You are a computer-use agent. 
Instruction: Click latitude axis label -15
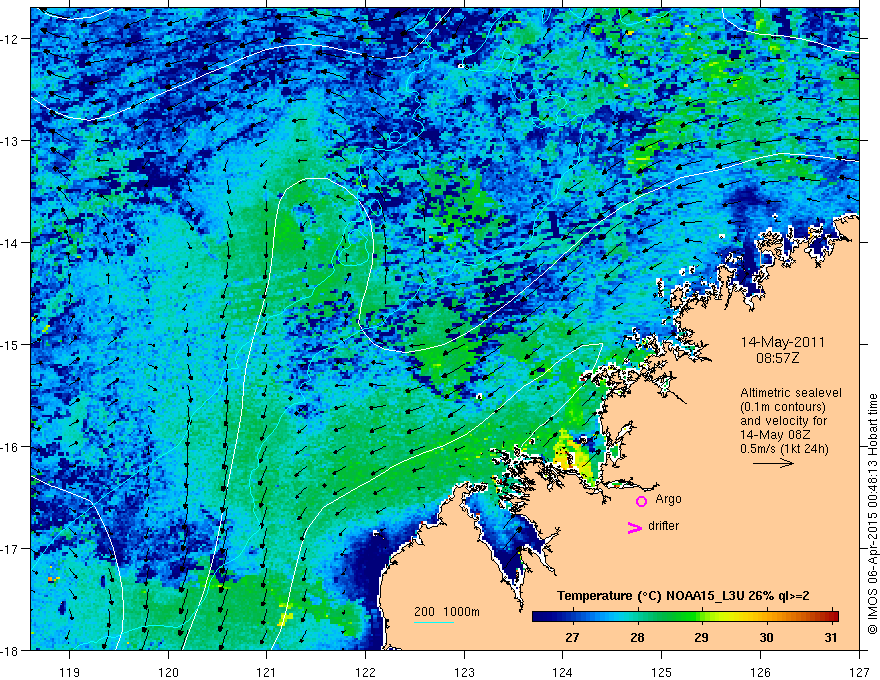pos(10,344)
